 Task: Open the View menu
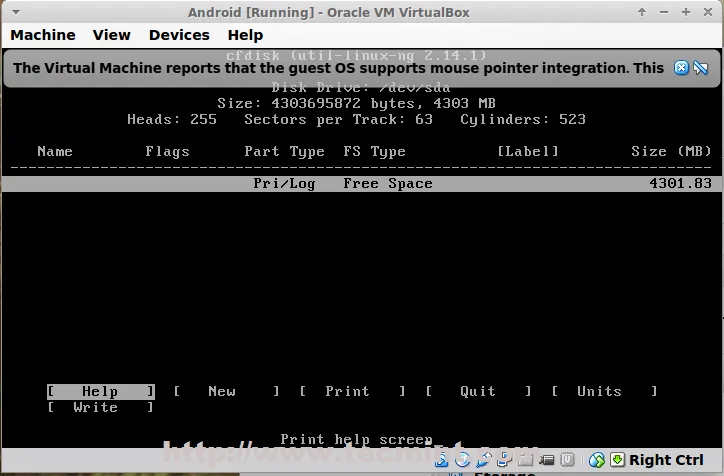point(112,35)
